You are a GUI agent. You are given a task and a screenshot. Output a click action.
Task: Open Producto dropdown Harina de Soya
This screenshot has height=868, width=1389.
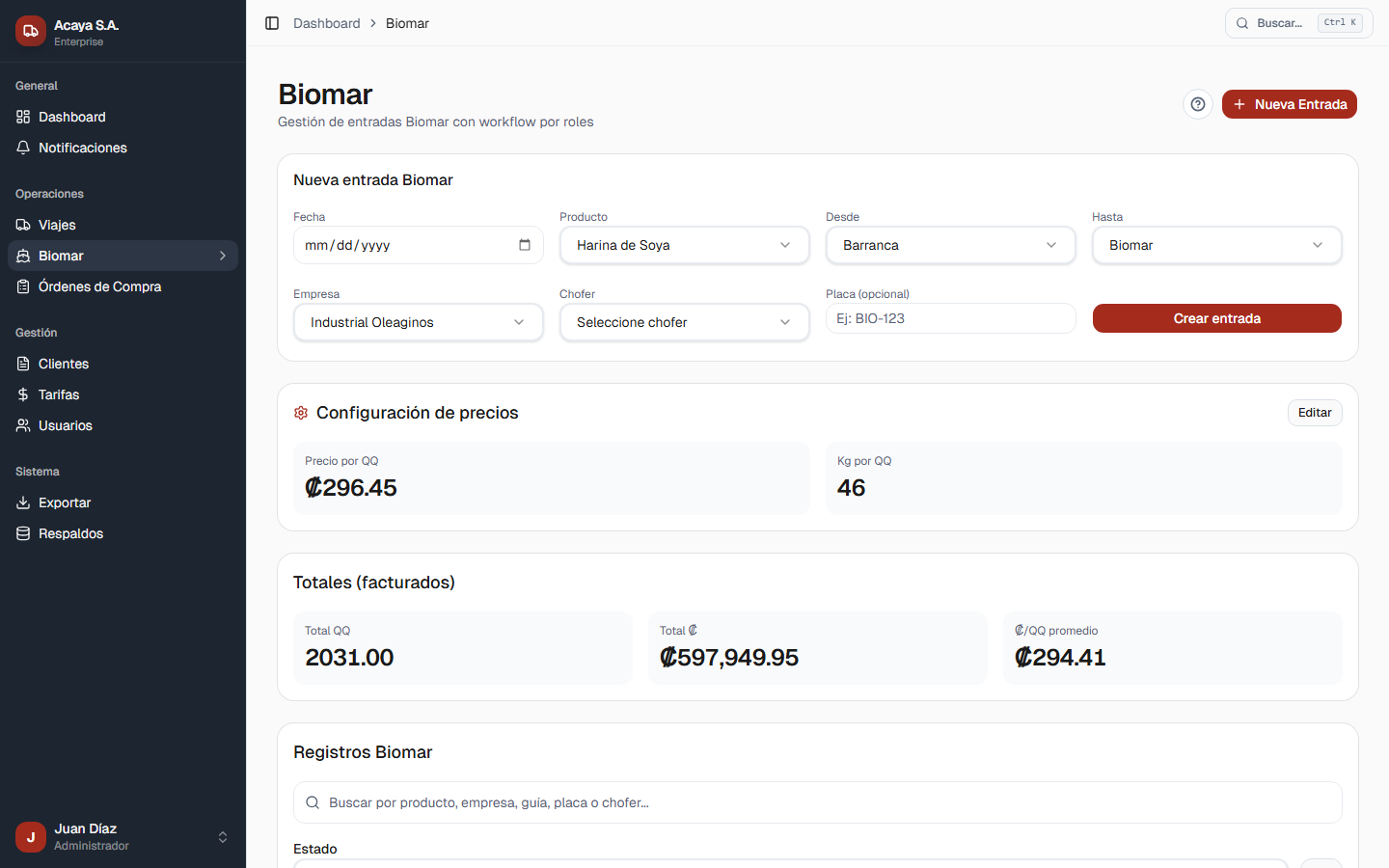coord(685,245)
